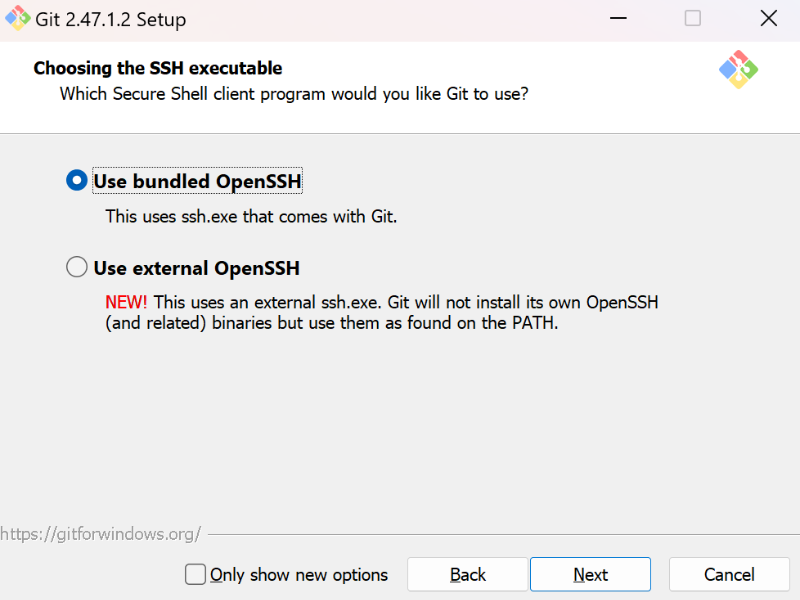Click the Git for Windows logo top right
Image resolution: width=800 pixels, height=600 pixels.
pos(739,71)
